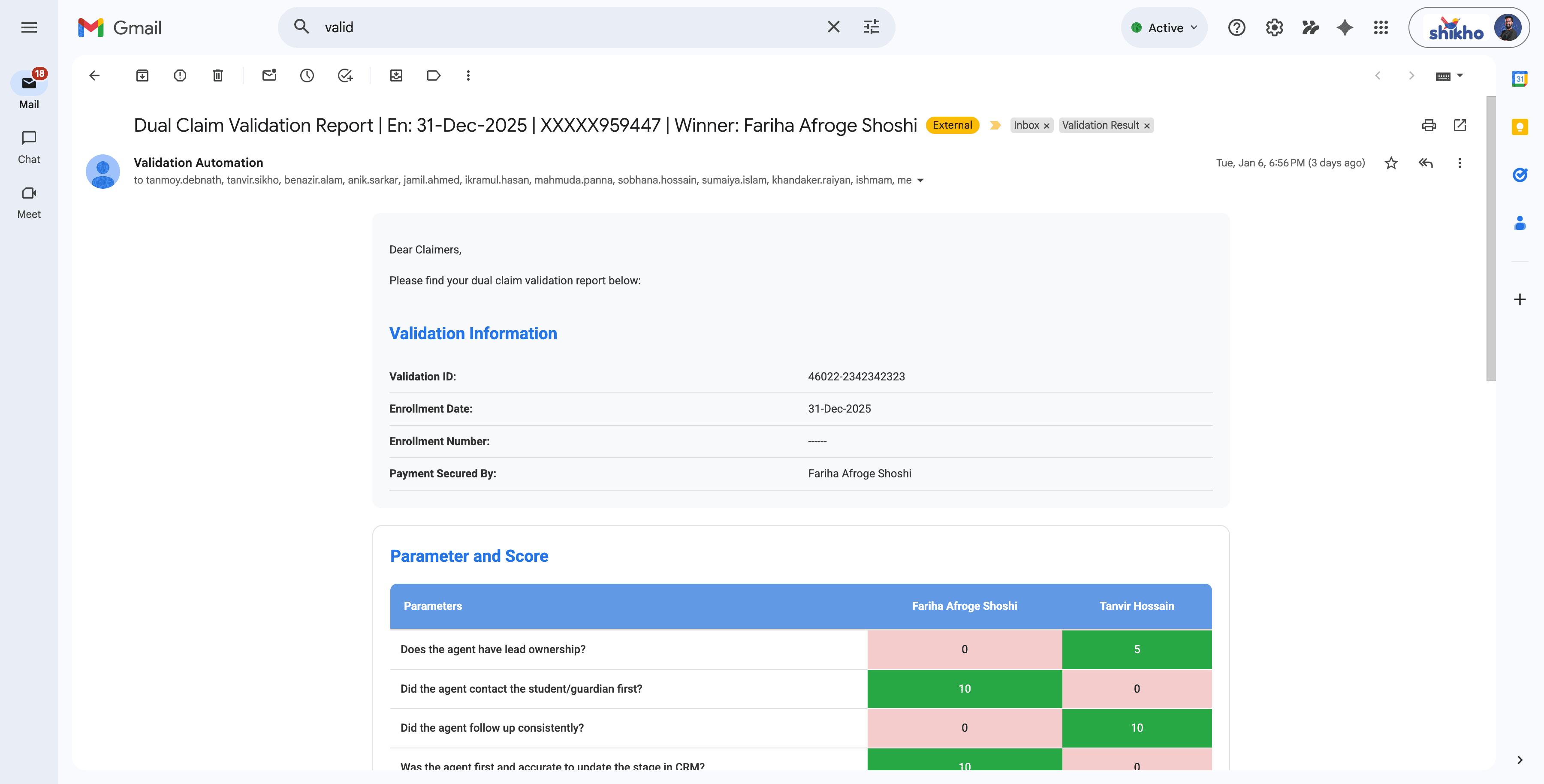
Task: Switch to the Chat section
Action: pyautogui.click(x=28, y=146)
